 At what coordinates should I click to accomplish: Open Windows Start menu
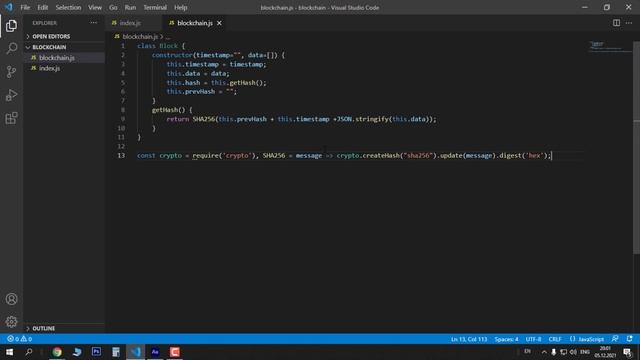(9, 352)
